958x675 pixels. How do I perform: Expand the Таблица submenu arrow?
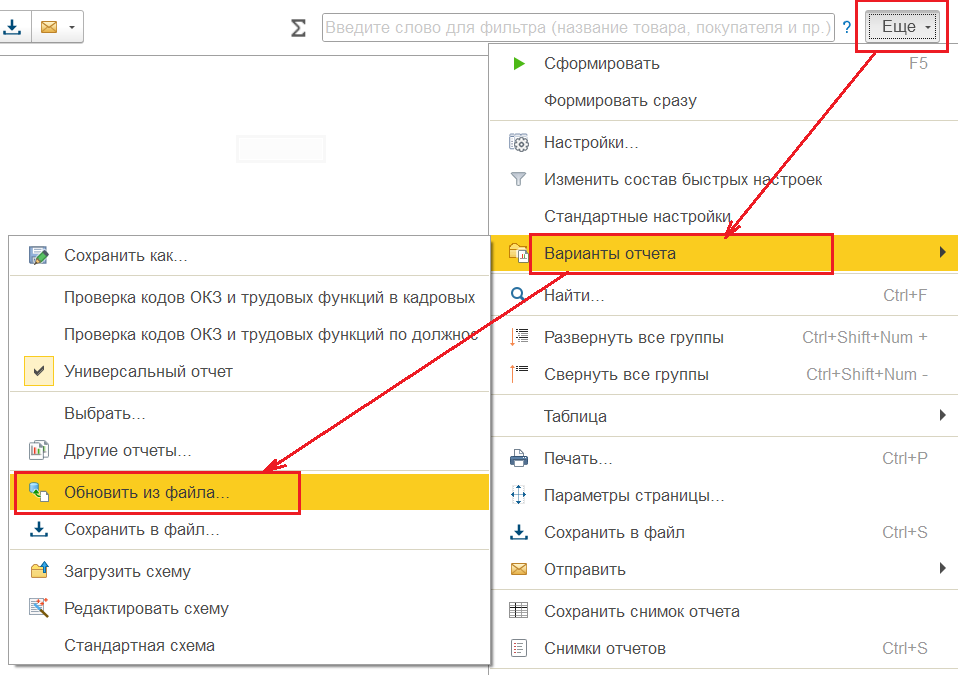[x=942, y=416]
